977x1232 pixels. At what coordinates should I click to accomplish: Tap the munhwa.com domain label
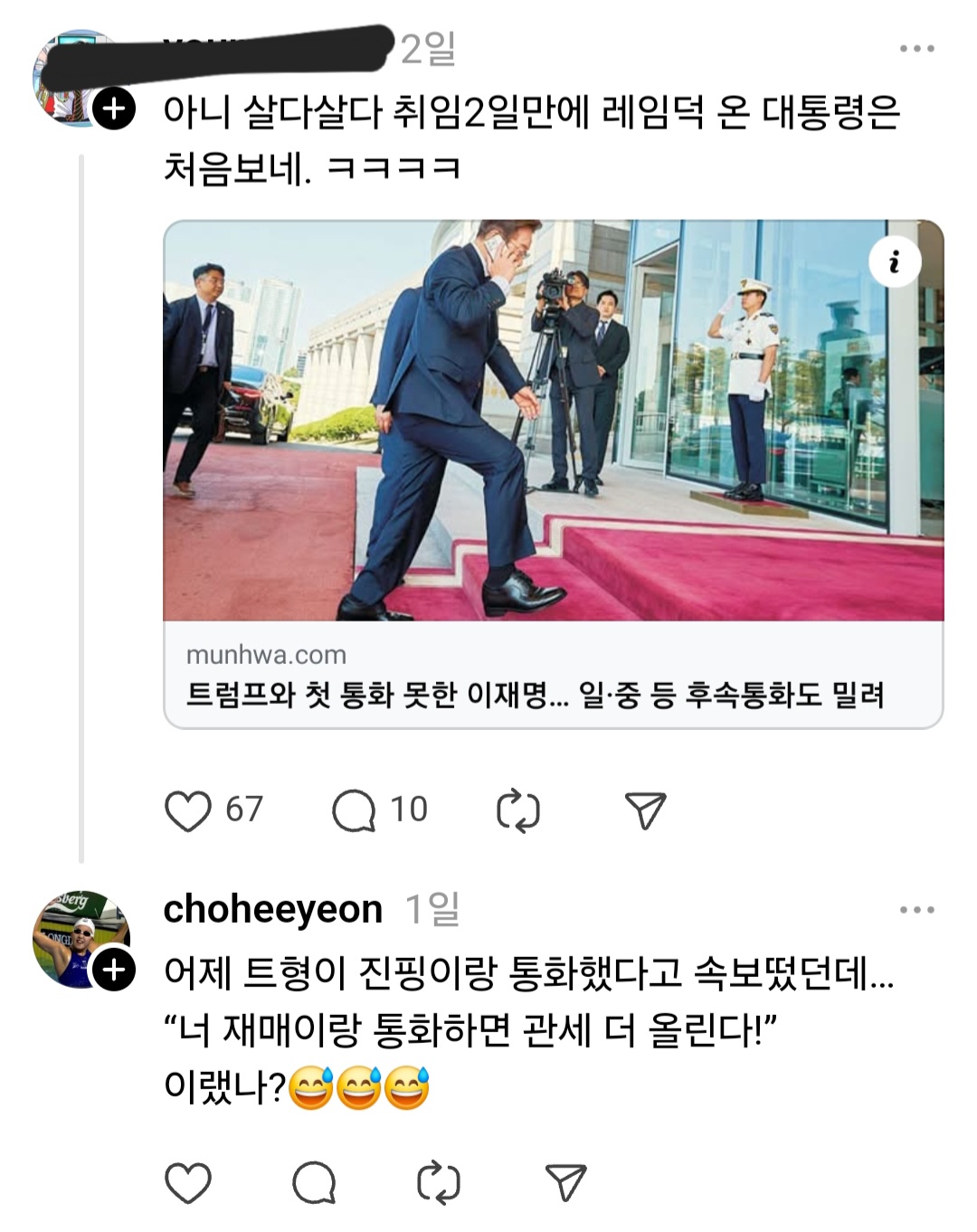tap(266, 654)
